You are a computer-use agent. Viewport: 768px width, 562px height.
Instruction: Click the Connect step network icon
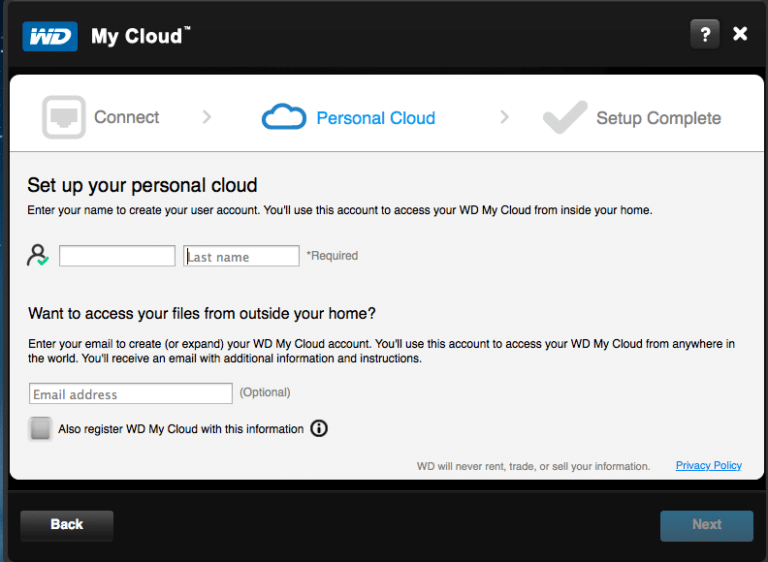64,117
